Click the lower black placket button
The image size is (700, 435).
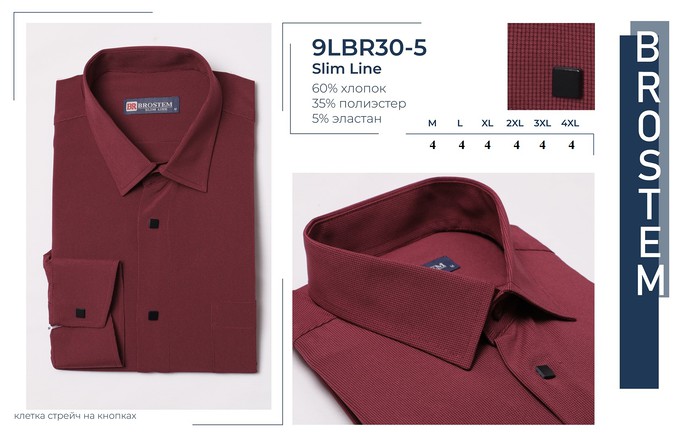153,316
